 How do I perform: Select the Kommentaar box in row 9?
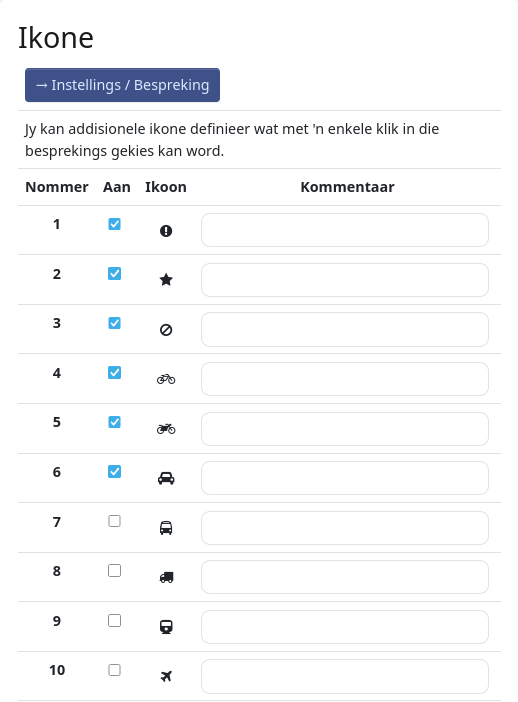tap(345, 627)
